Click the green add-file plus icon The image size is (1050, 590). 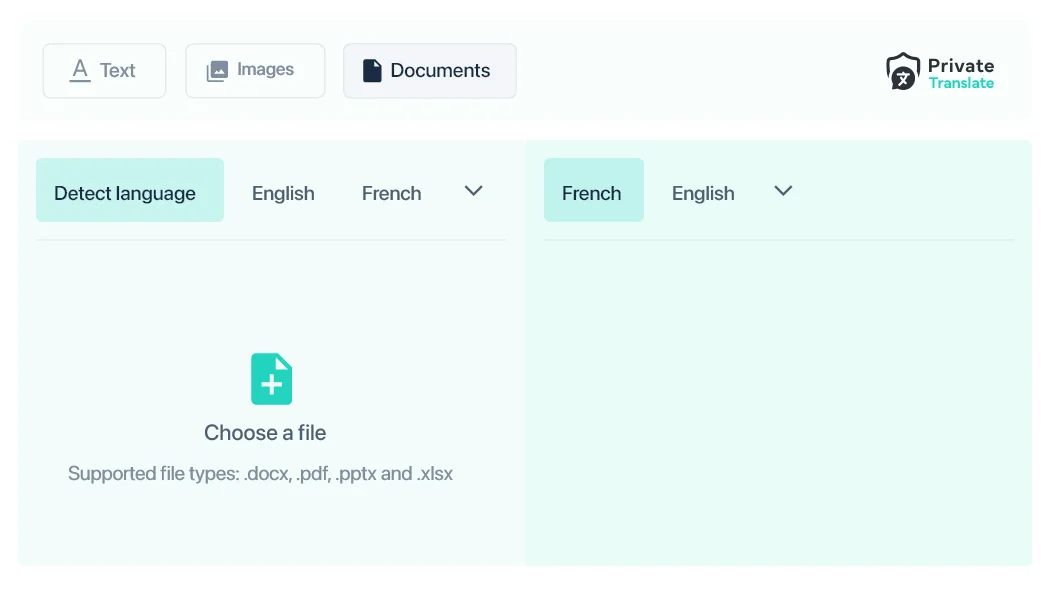click(x=271, y=379)
